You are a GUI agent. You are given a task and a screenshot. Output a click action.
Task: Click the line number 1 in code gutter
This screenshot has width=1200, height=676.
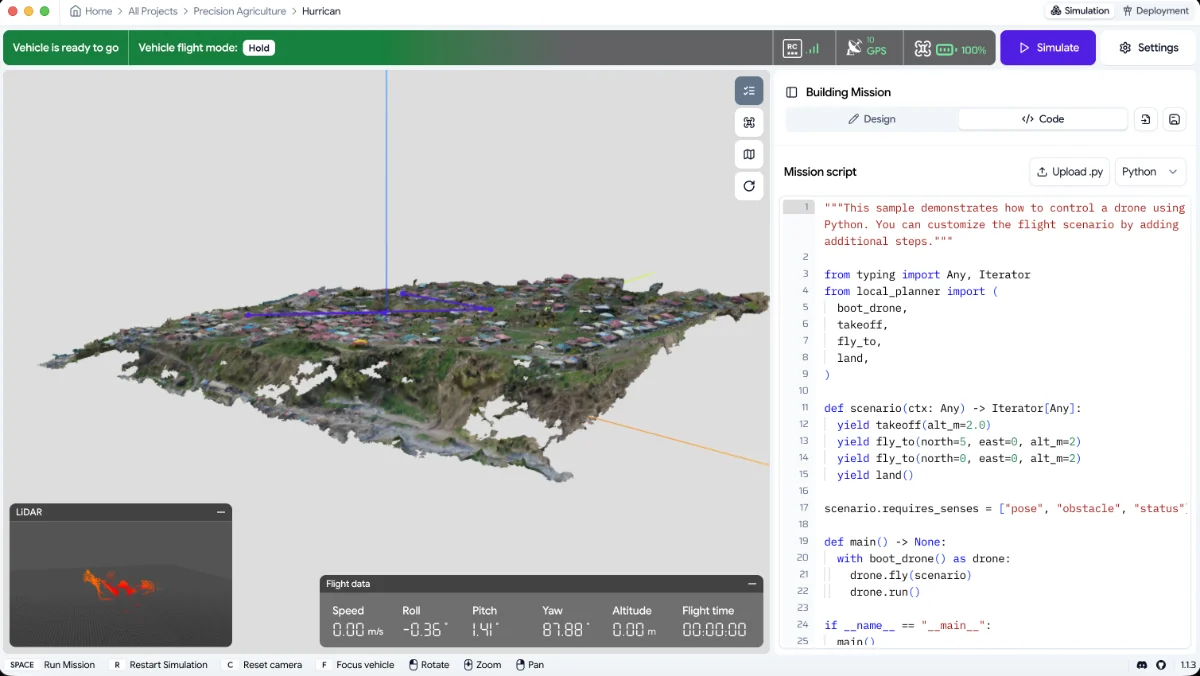click(x=805, y=208)
